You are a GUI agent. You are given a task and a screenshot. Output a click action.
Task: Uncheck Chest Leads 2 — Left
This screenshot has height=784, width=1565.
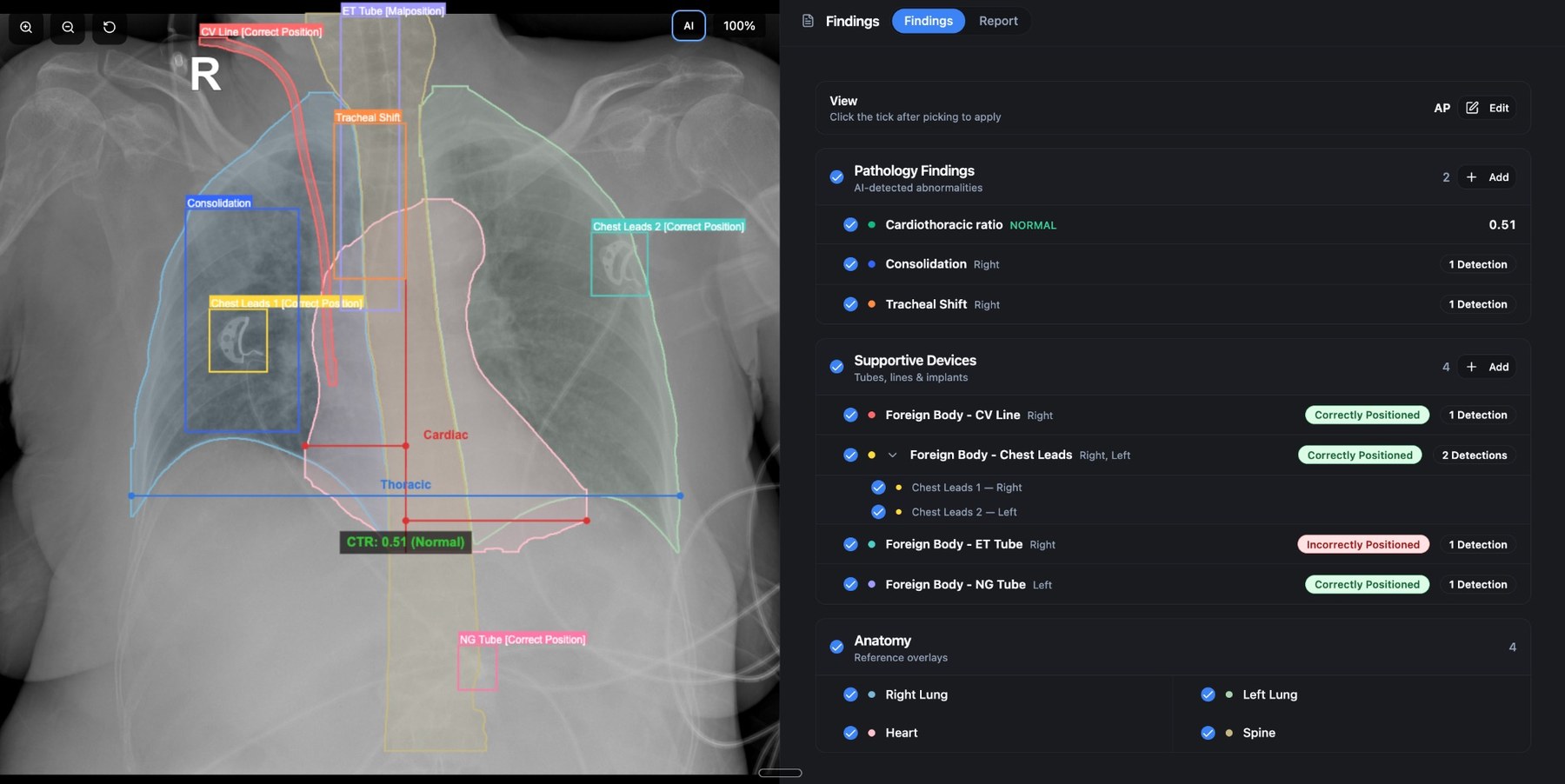pos(878,512)
